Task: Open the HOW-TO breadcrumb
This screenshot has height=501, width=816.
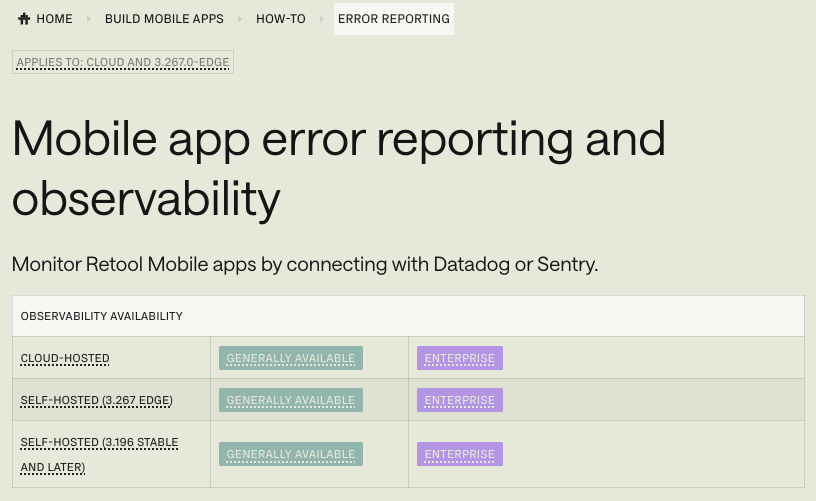Action: point(280,19)
